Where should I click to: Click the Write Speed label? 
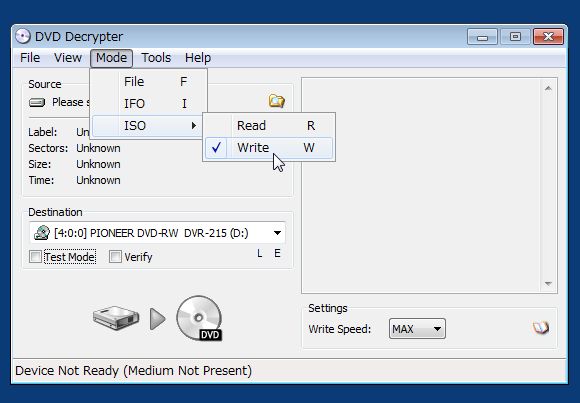coord(340,329)
